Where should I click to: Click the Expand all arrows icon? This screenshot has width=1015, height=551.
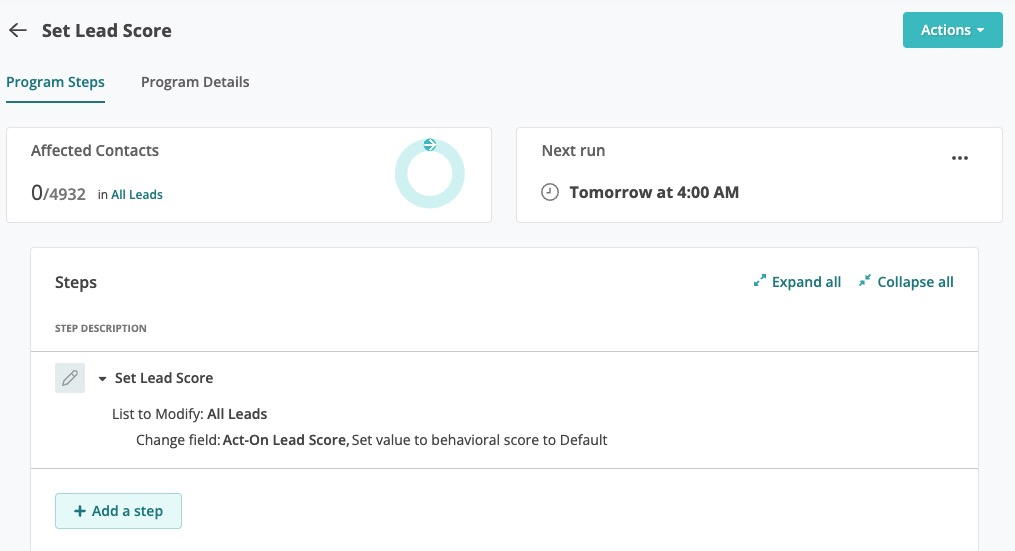(759, 282)
